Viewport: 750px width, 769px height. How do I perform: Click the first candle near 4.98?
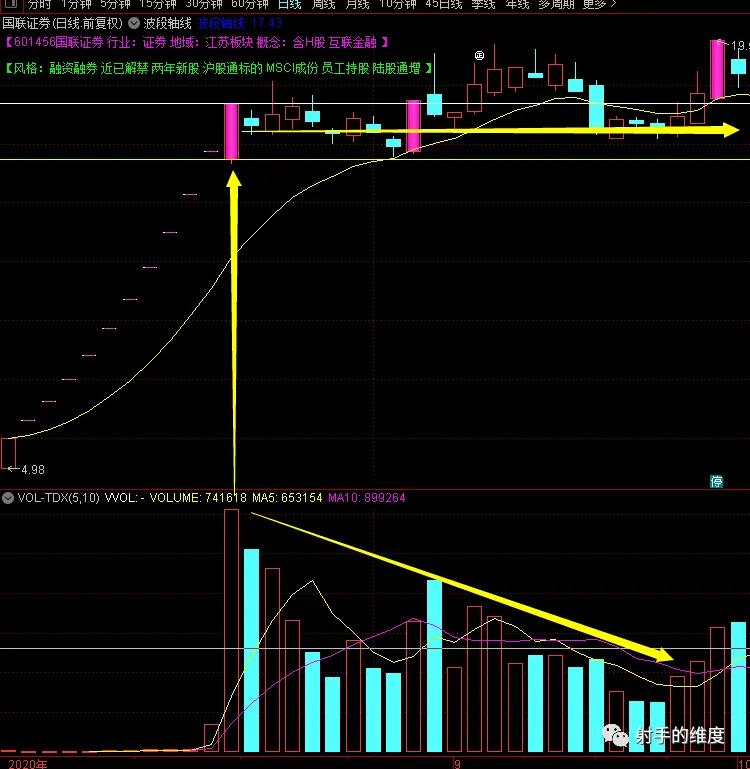point(8,453)
